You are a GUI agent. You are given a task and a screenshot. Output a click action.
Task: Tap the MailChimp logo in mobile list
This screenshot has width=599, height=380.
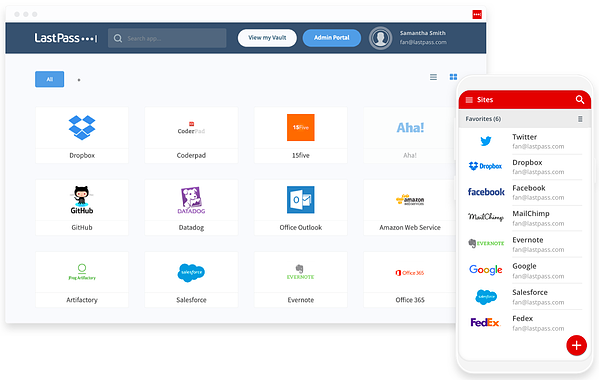486,217
